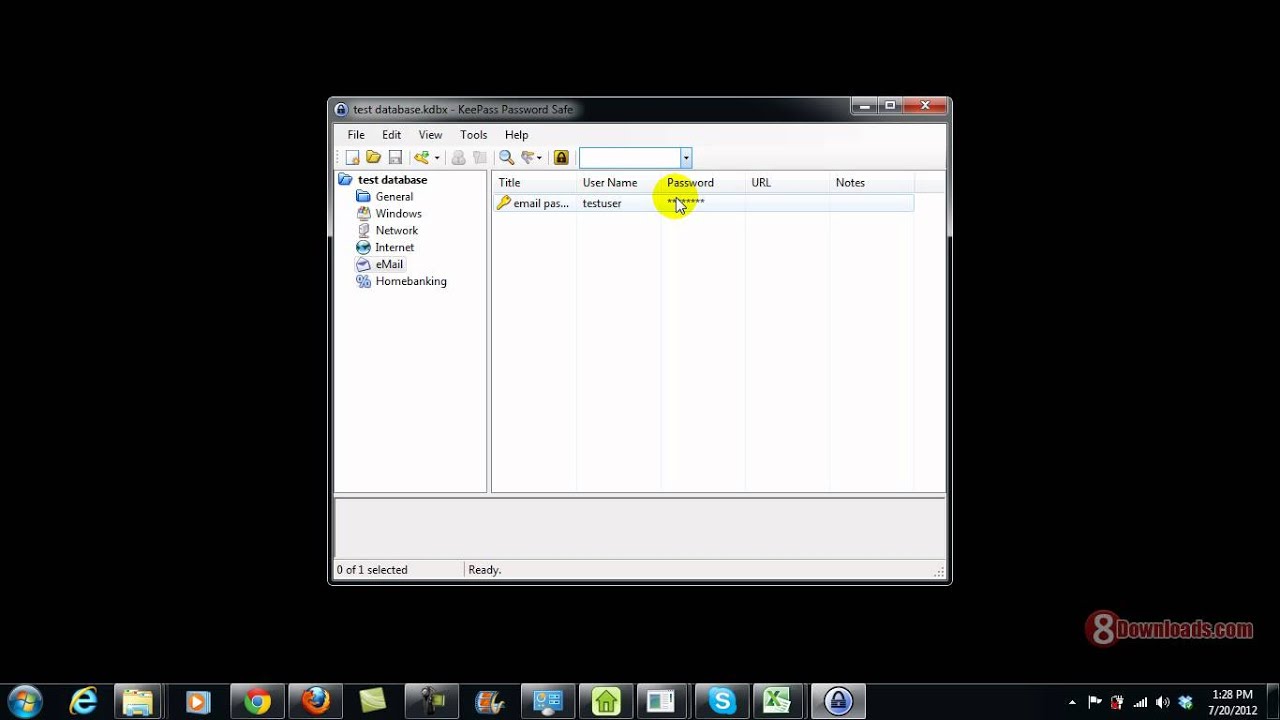The image size is (1280, 720).
Task: Select the Windows group
Action: click(x=398, y=214)
